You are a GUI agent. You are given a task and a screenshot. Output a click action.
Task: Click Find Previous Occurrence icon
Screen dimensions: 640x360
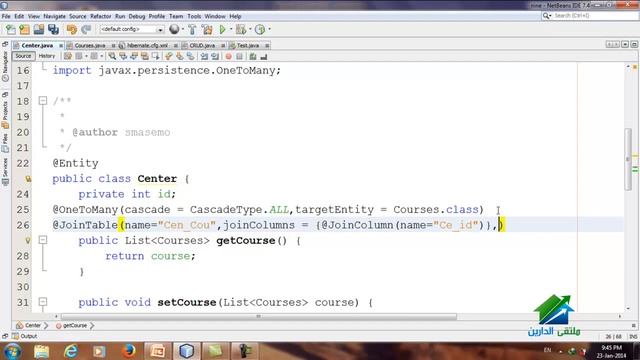122,56
